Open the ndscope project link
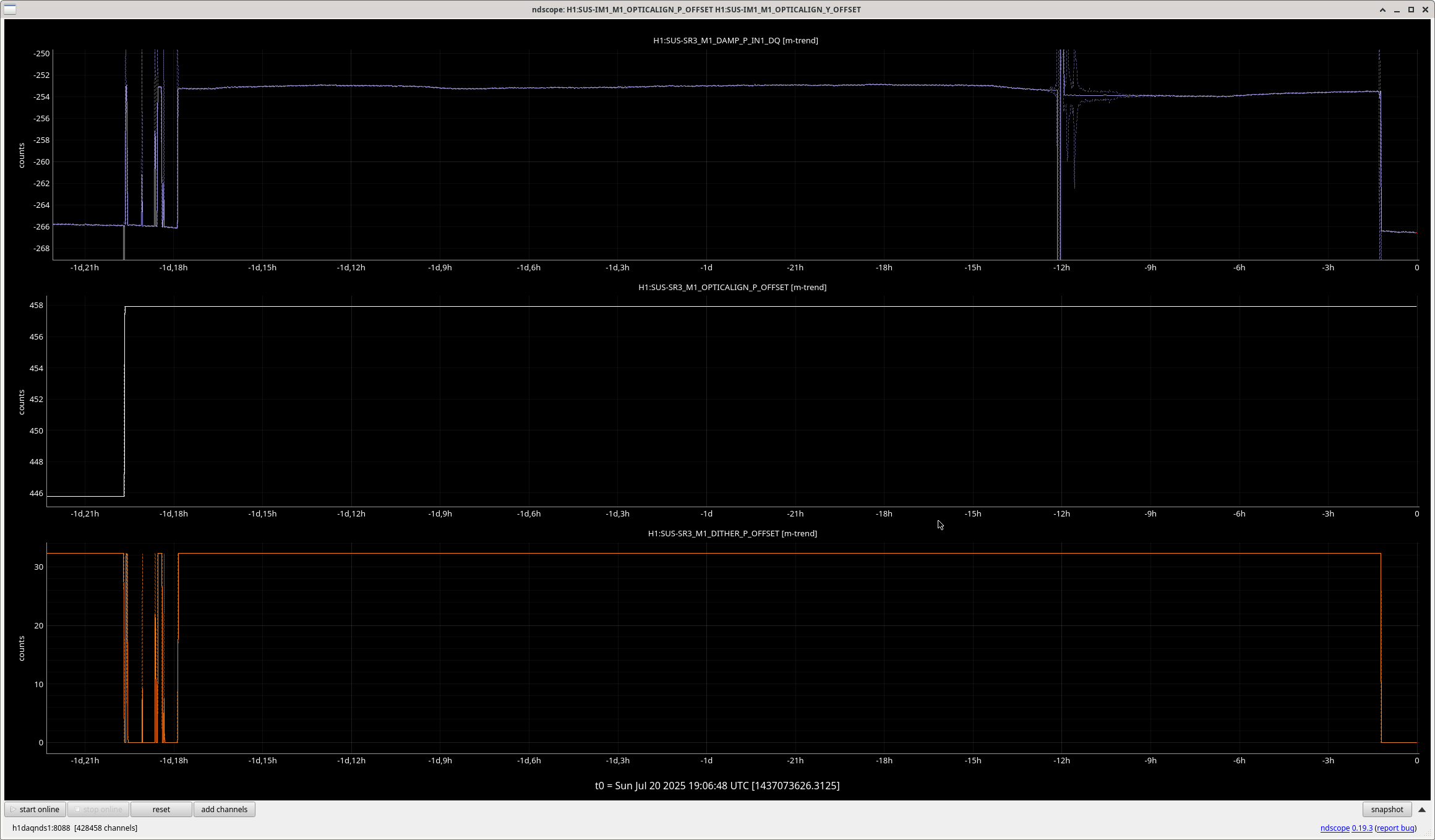This screenshot has width=1435, height=840. (x=1334, y=828)
